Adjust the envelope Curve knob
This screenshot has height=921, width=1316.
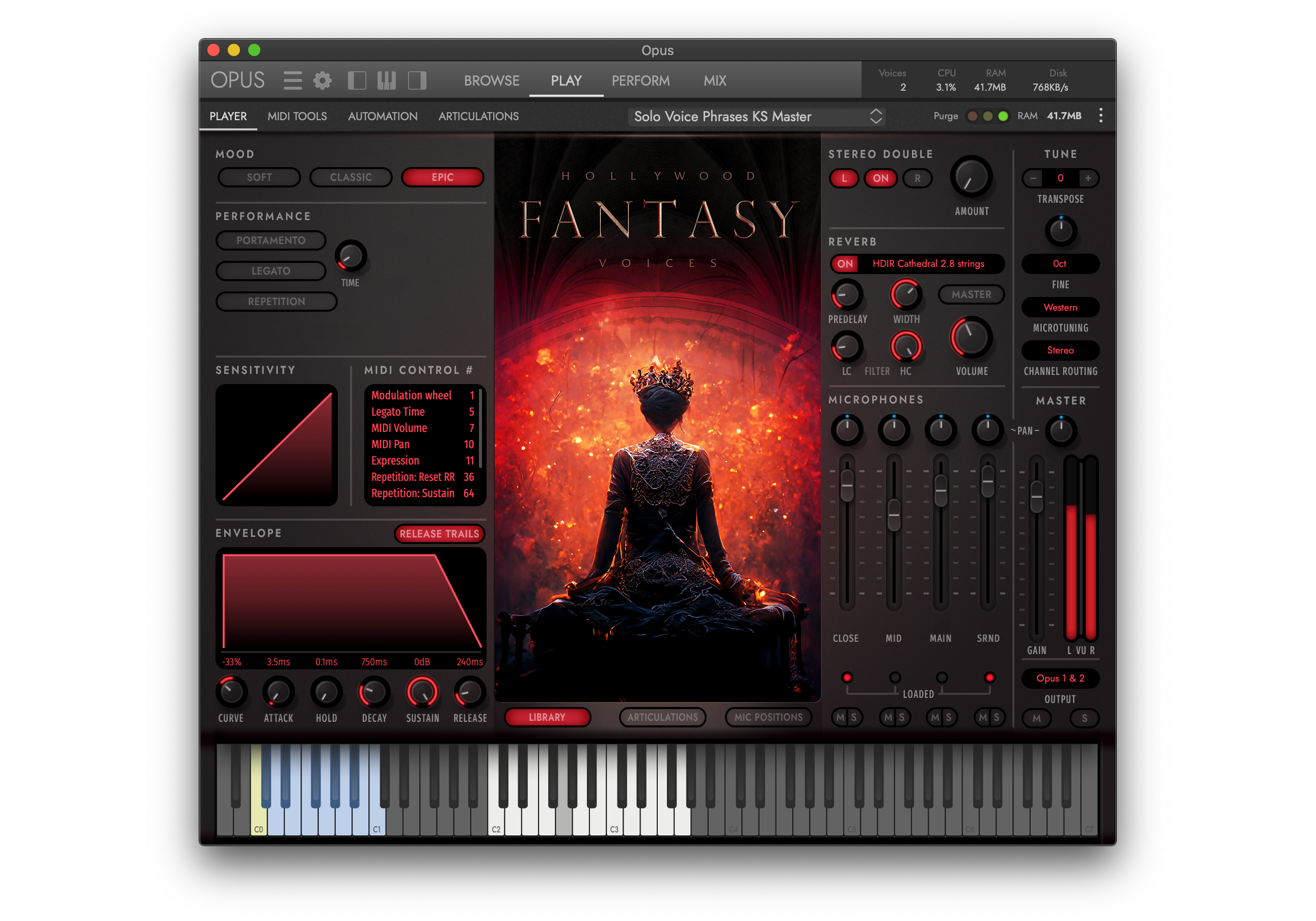pos(231,693)
